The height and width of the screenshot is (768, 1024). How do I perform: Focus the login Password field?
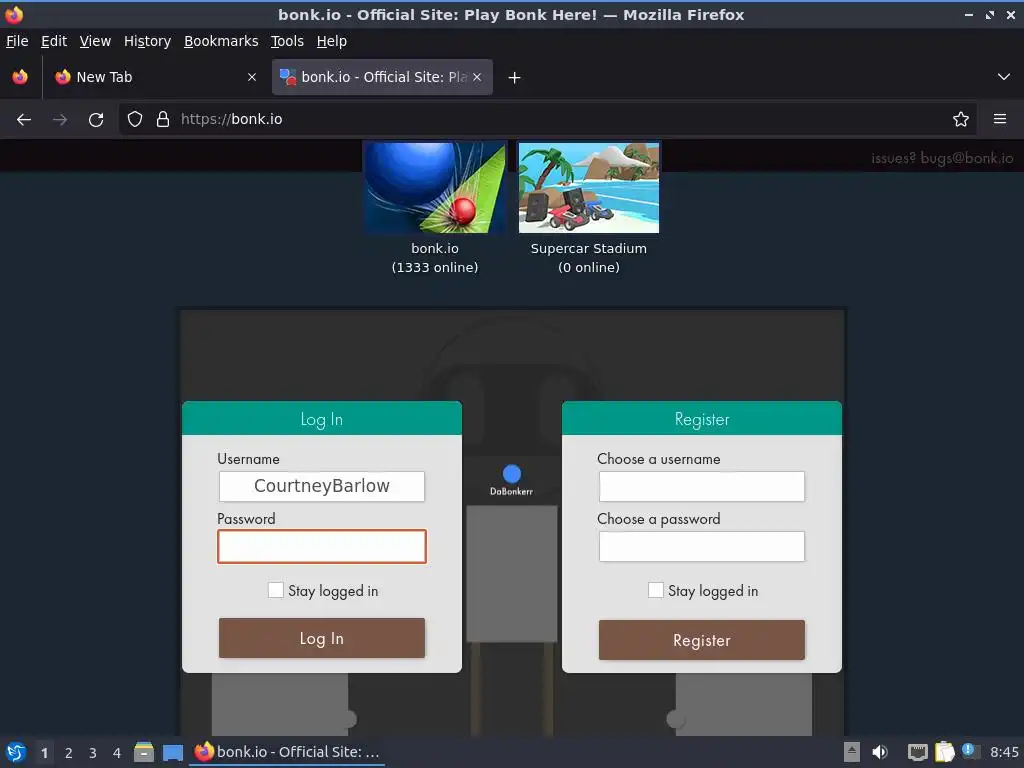pos(322,547)
